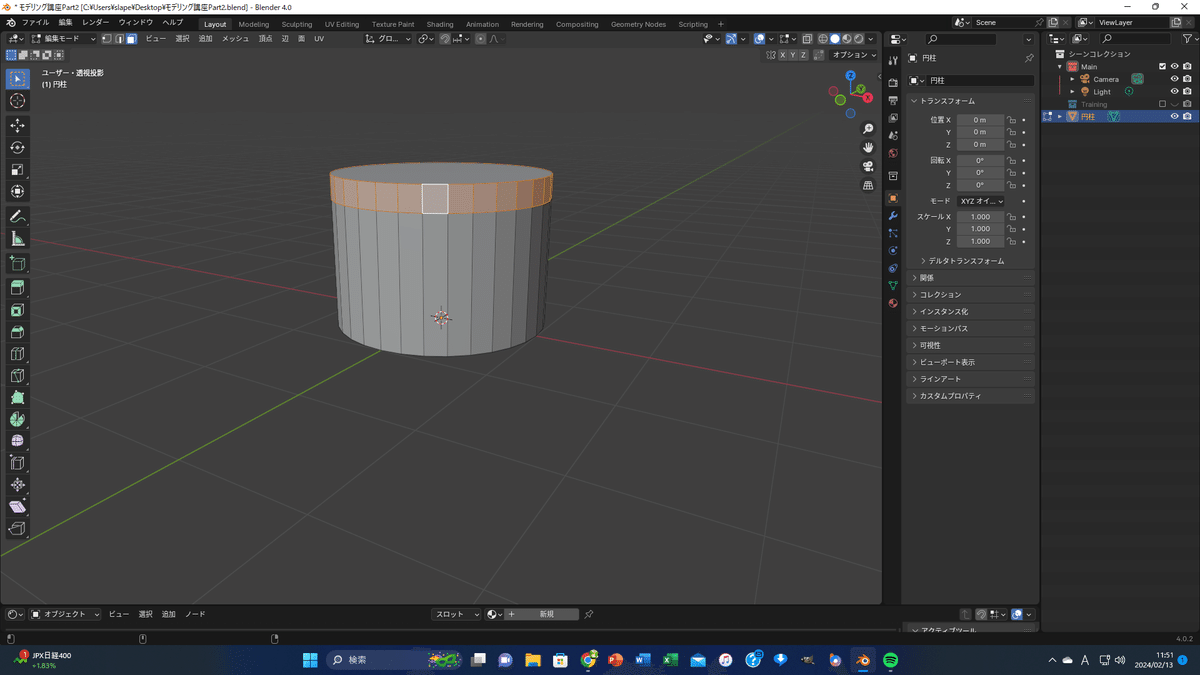Switch to the UV Editing workspace tab

coord(342,24)
